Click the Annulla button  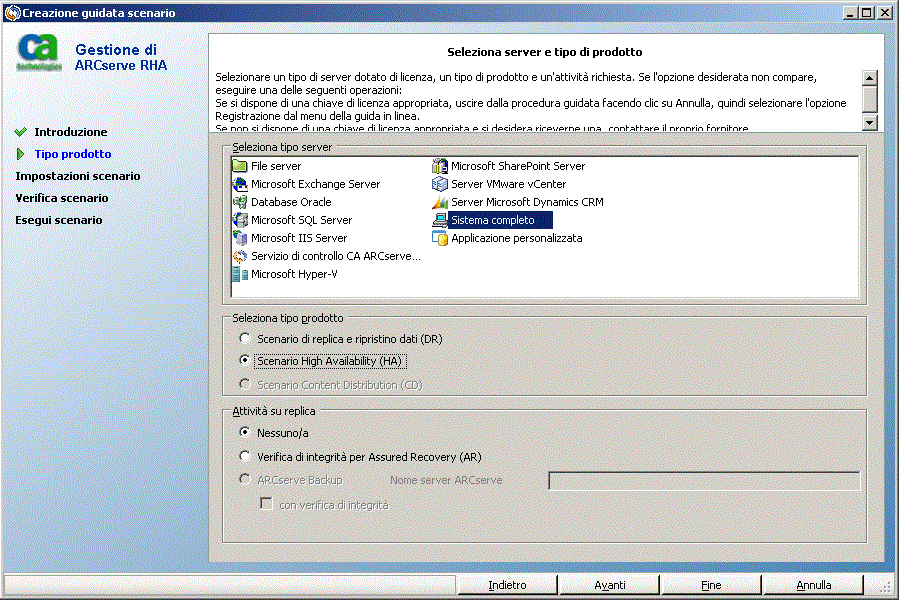813,585
